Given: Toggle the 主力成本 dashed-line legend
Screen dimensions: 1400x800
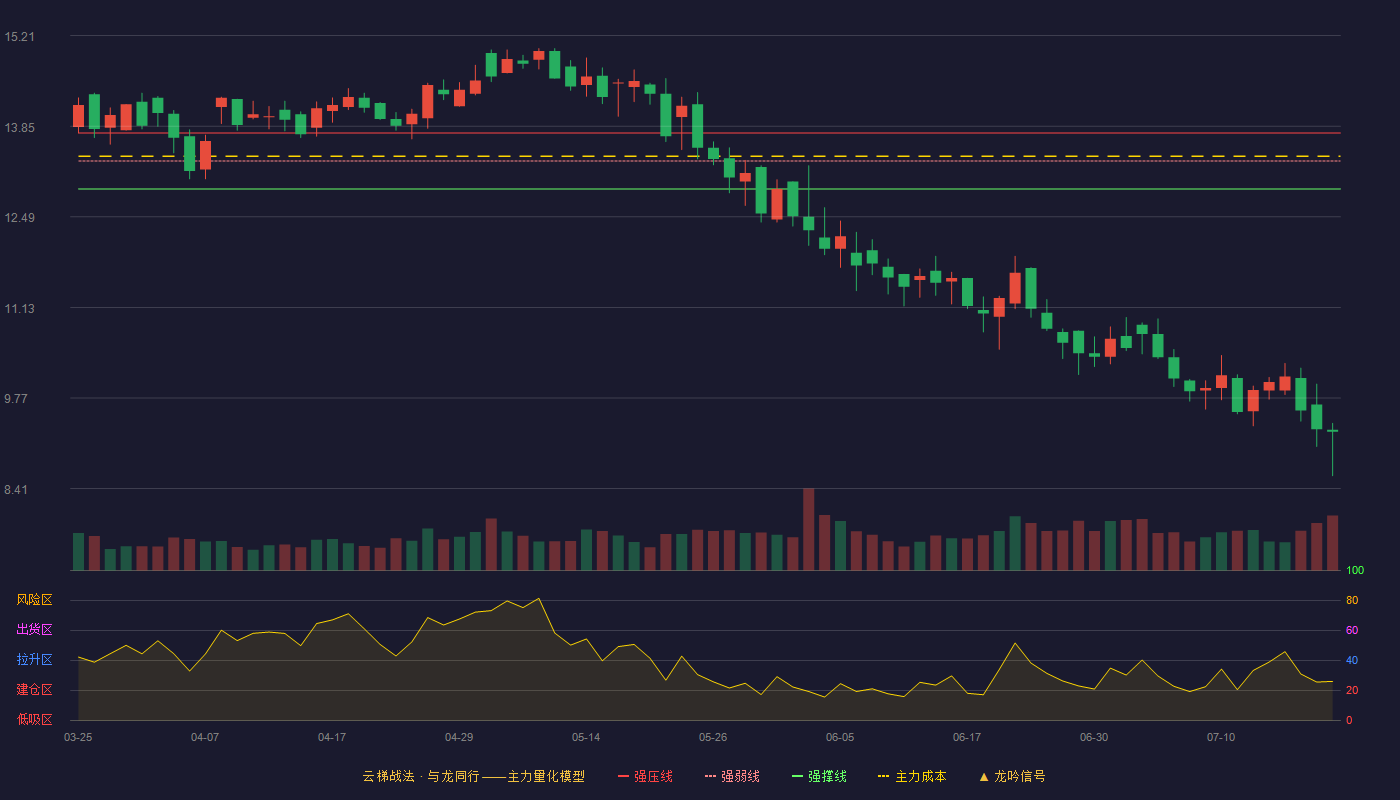Looking at the screenshot, I should (x=912, y=776).
